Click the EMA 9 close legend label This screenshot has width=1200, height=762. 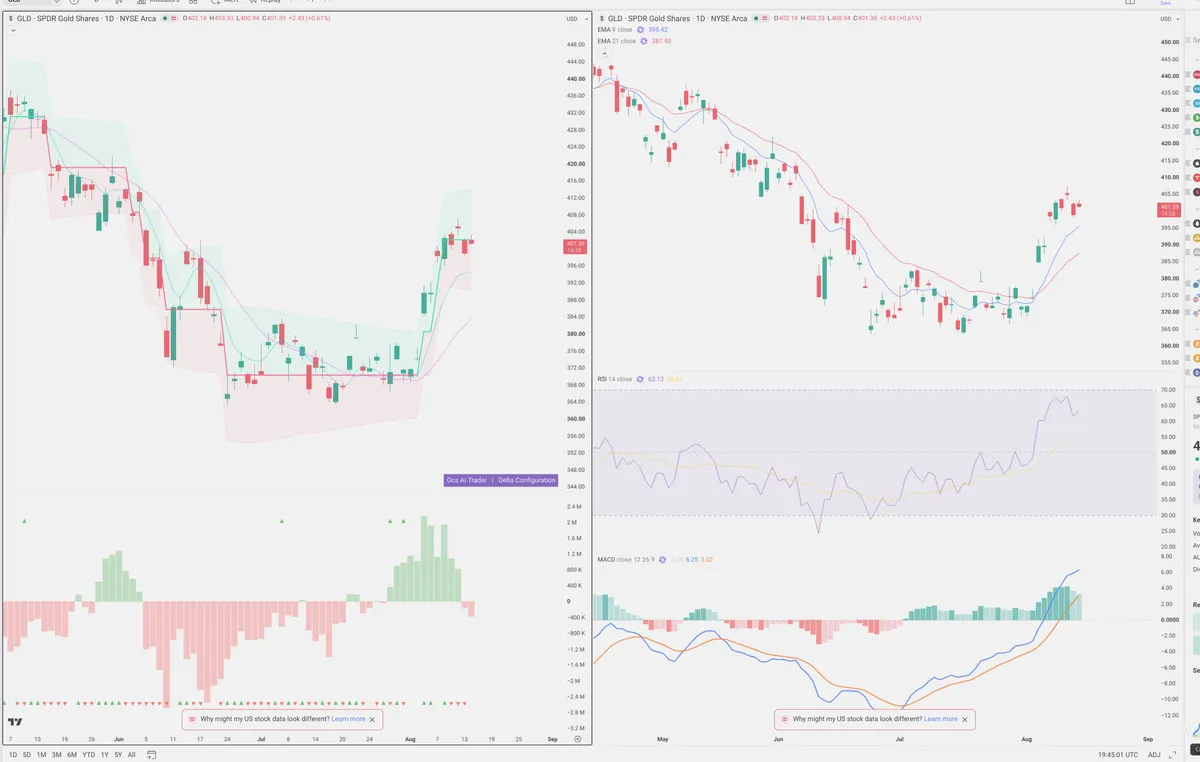614,29
